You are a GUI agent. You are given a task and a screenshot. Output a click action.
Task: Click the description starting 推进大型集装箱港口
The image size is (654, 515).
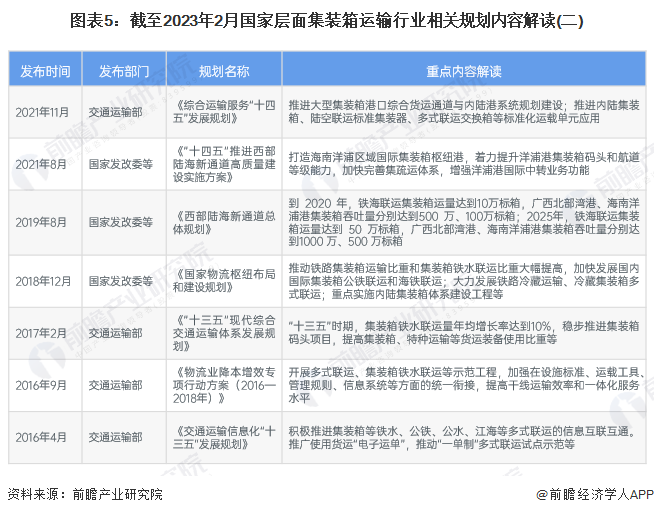pyautogui.click(x=464, y=112)
